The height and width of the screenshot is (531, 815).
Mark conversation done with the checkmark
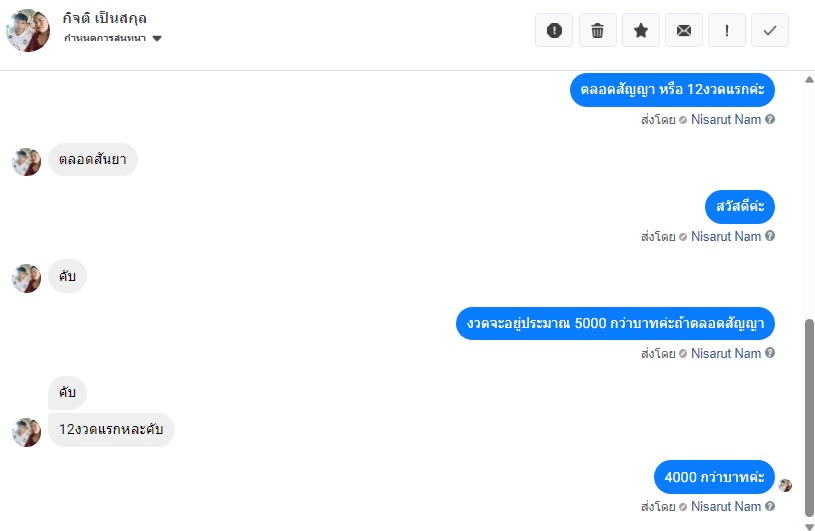pyautogui.click(x=770, y=31)
